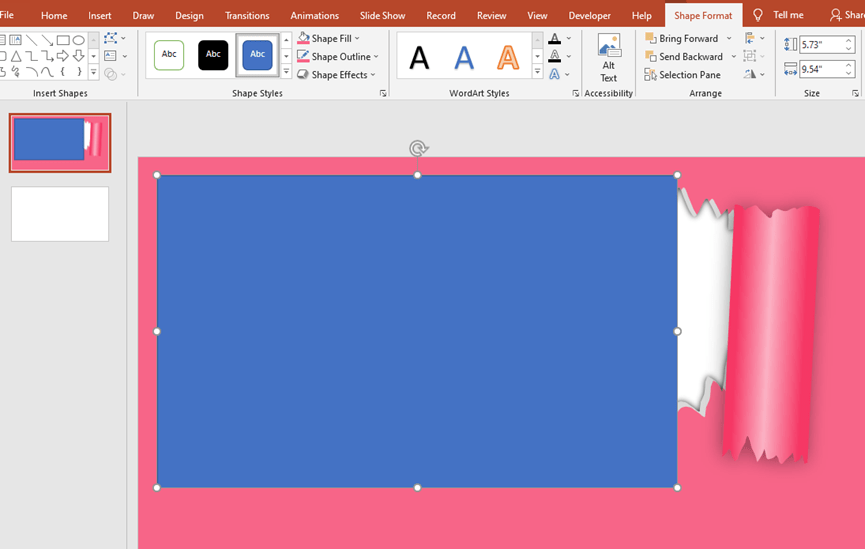The image size is (865, 549).
Task: Pick the Rectangle shape from gallery
Action: coord(63,40)
